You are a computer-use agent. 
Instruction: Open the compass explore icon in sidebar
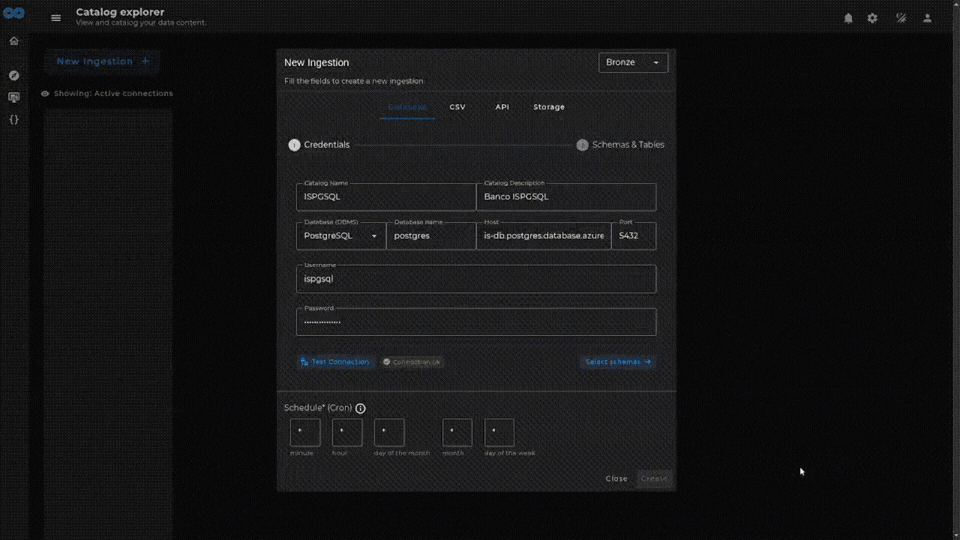click(14, 75)
